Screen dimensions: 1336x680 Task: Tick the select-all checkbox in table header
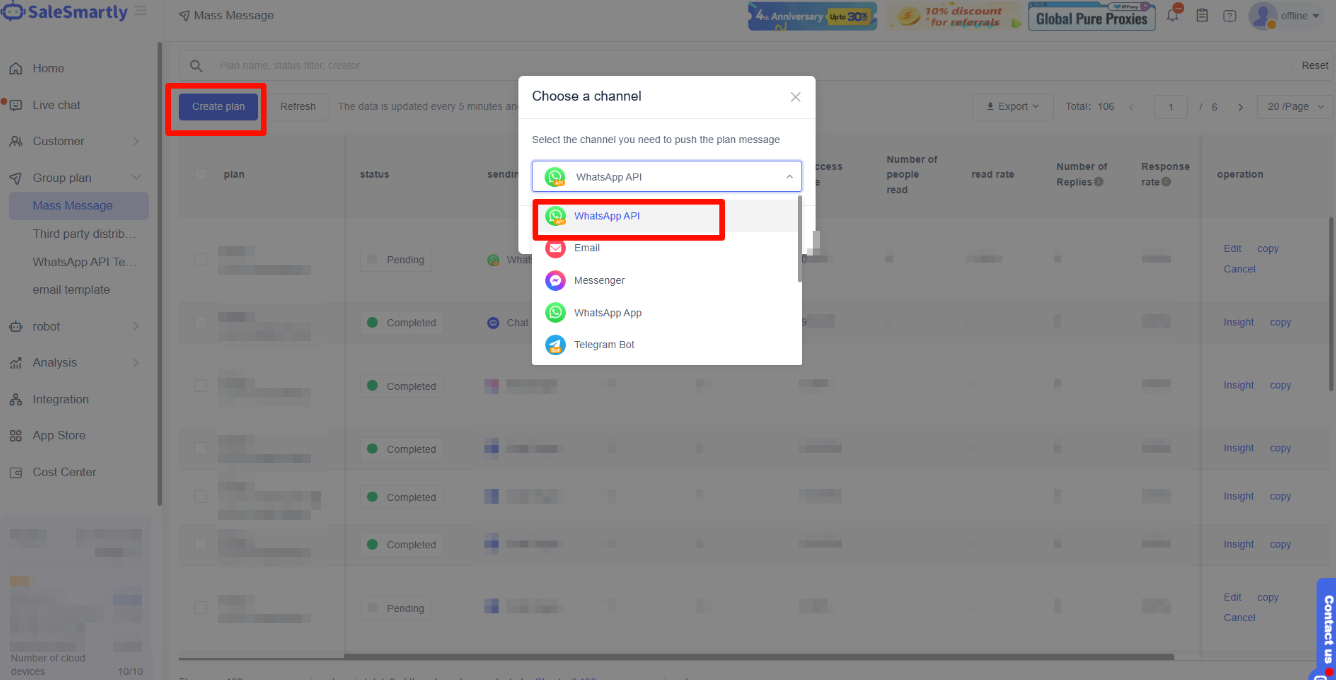[201, 174]
